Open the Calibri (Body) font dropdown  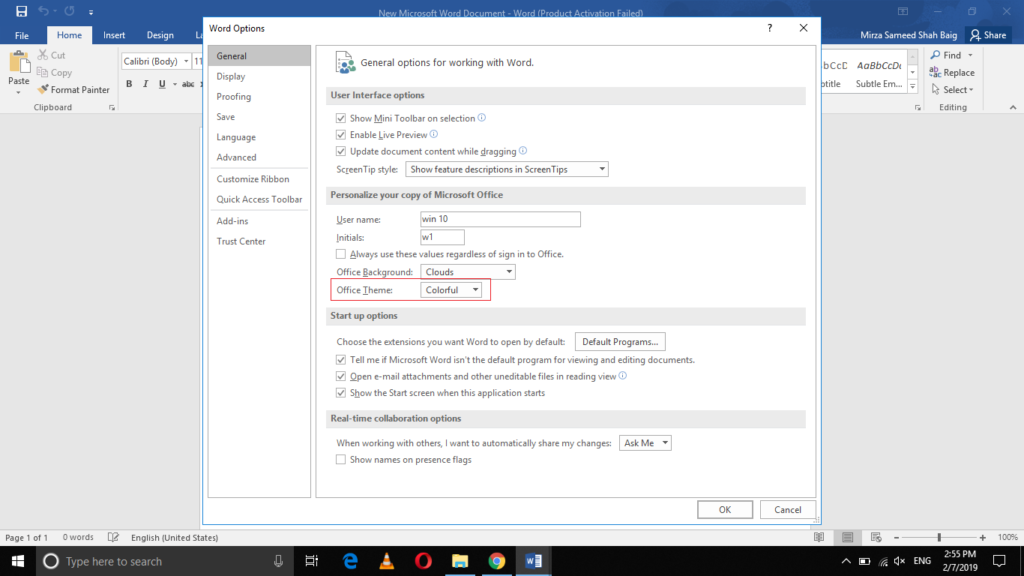[x=186, y=61]
